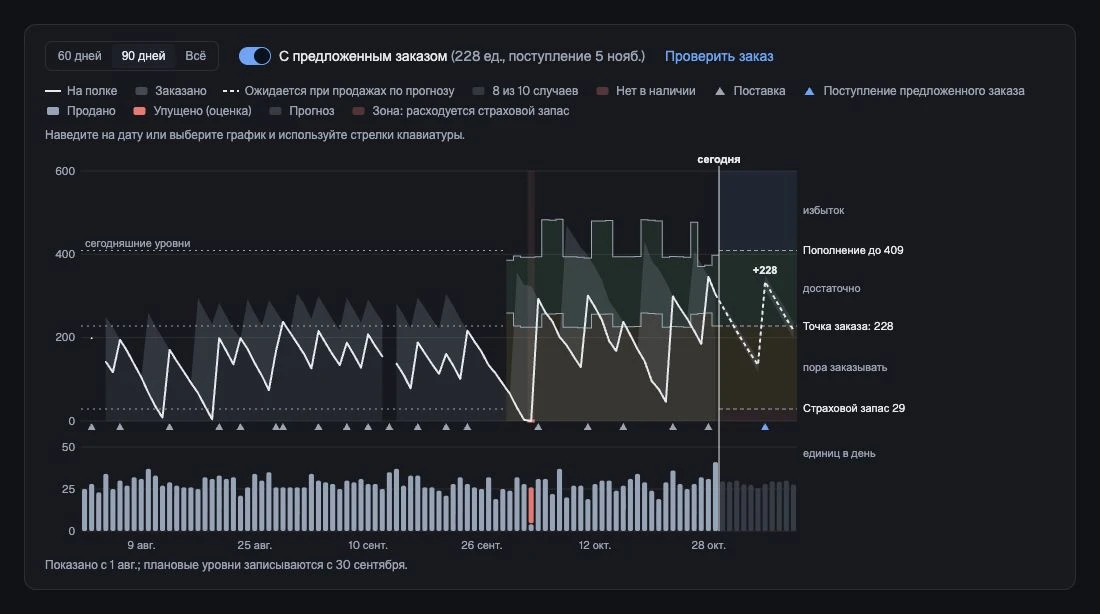The width and height of the screenshot is (1100, 614).
Task: Click the Зона: расходуется страховой запас swatch
Action: pyautogui.click(x=358, y=111)
